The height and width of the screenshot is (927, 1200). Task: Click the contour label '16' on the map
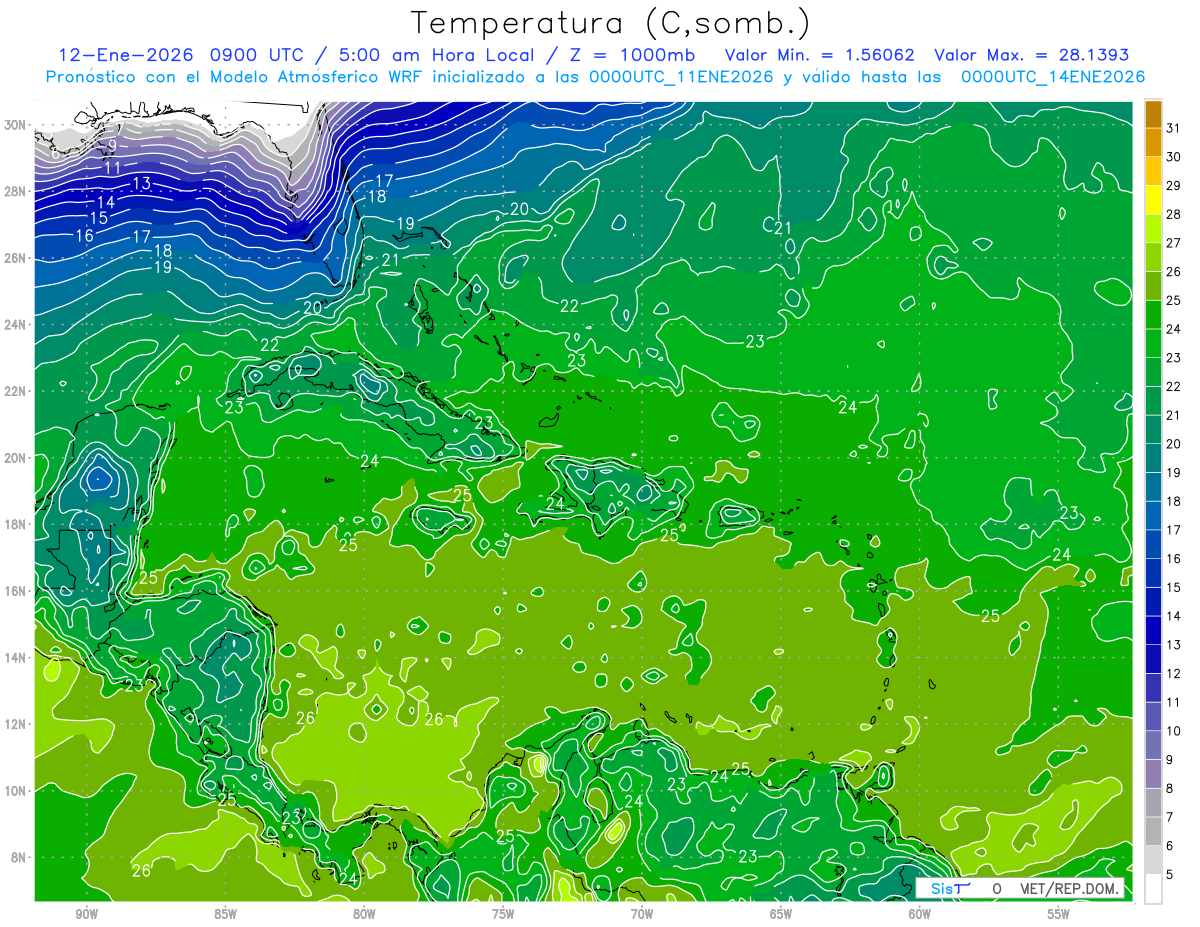point(84,236)
